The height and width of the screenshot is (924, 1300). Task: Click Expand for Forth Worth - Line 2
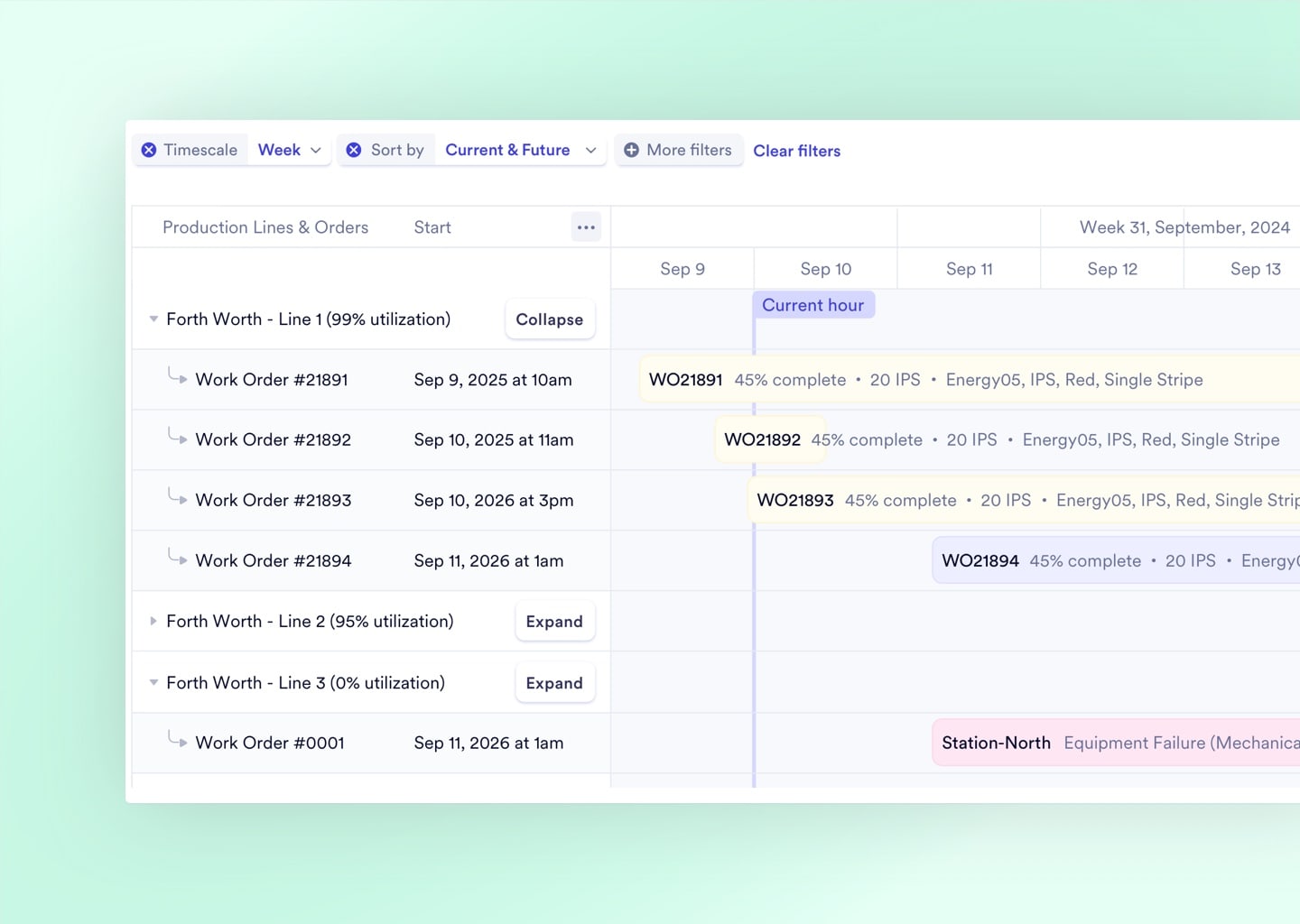(554, 621)
